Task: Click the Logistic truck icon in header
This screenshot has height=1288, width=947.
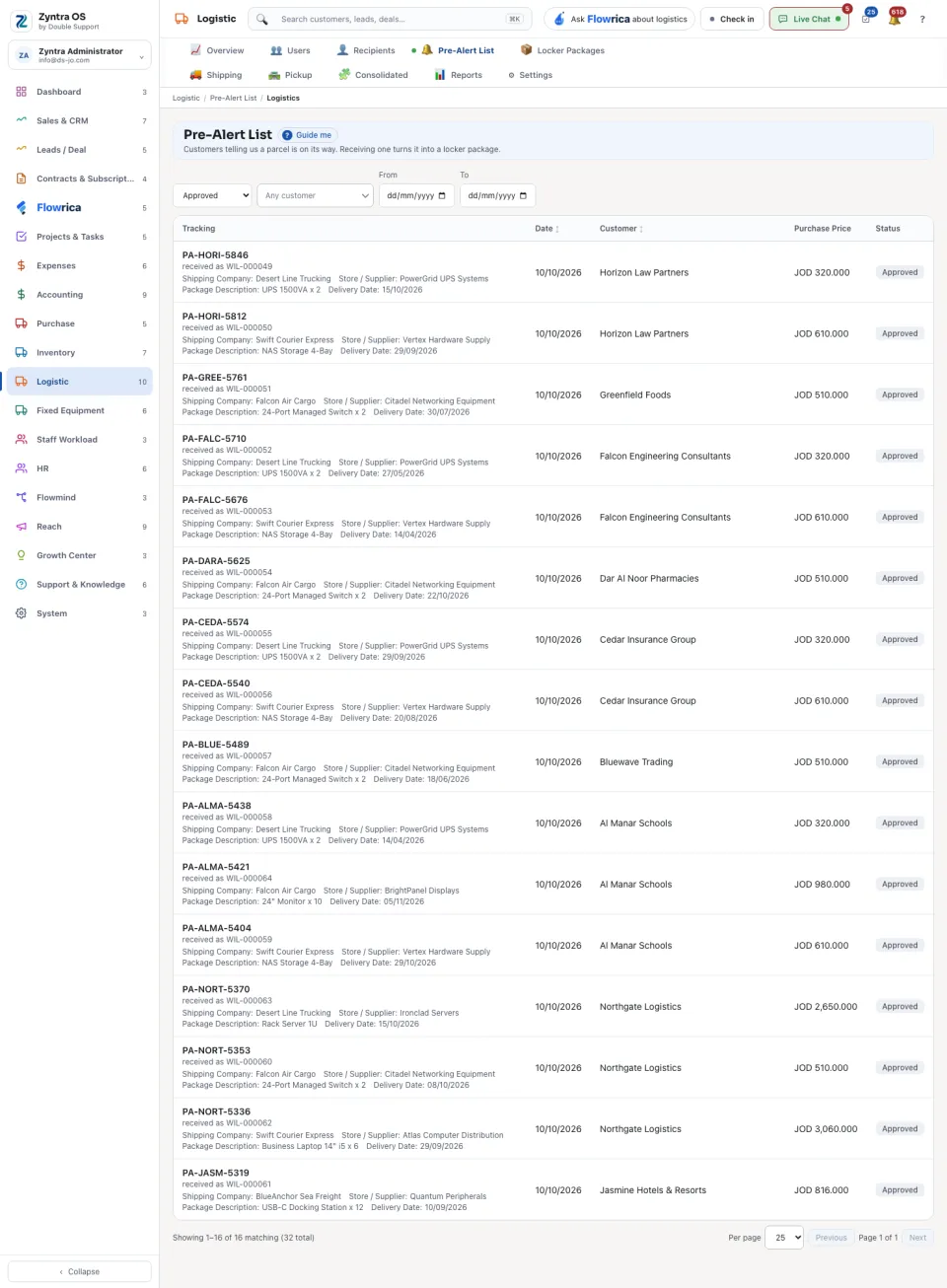Action: click(182, 19)
